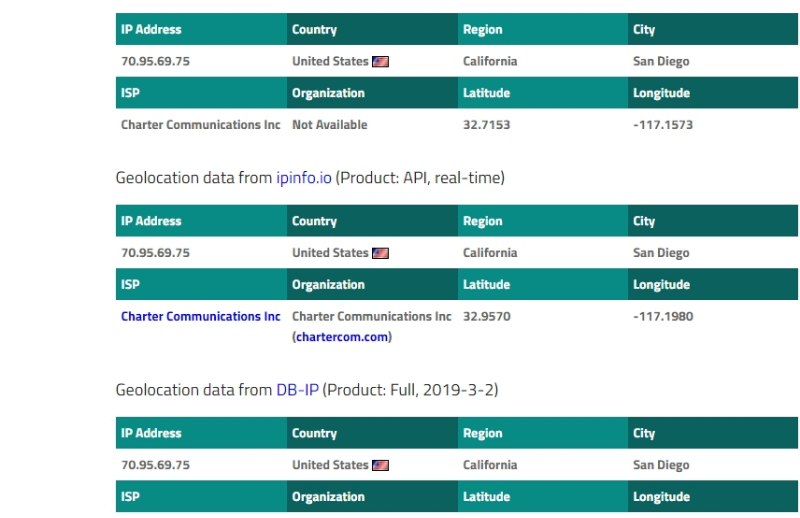Click the non-linked Charter Communications Inc ISP cell
This screenshot has height=518, width=800.
click(x=200, y=125)
